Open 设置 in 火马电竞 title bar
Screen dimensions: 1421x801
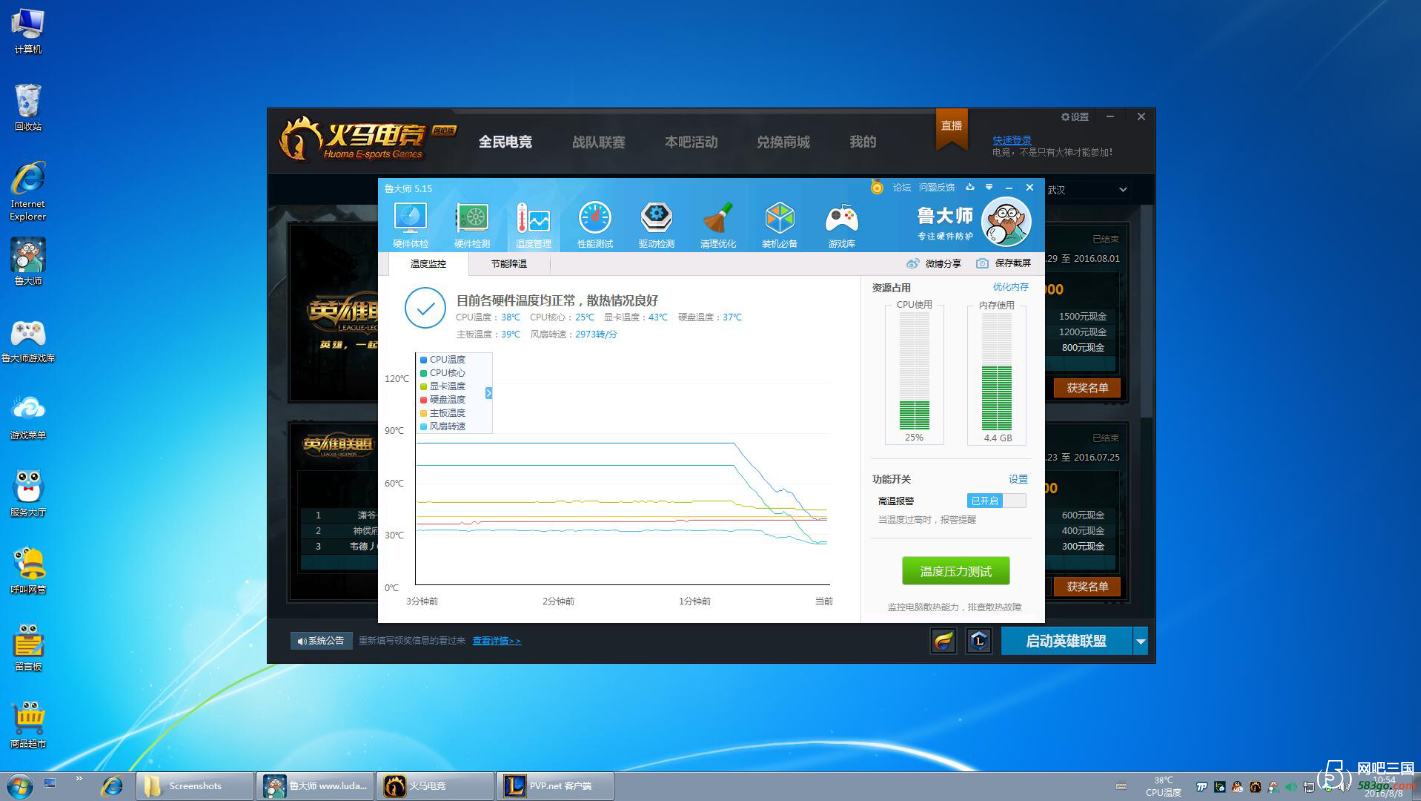click(1075, 117)
